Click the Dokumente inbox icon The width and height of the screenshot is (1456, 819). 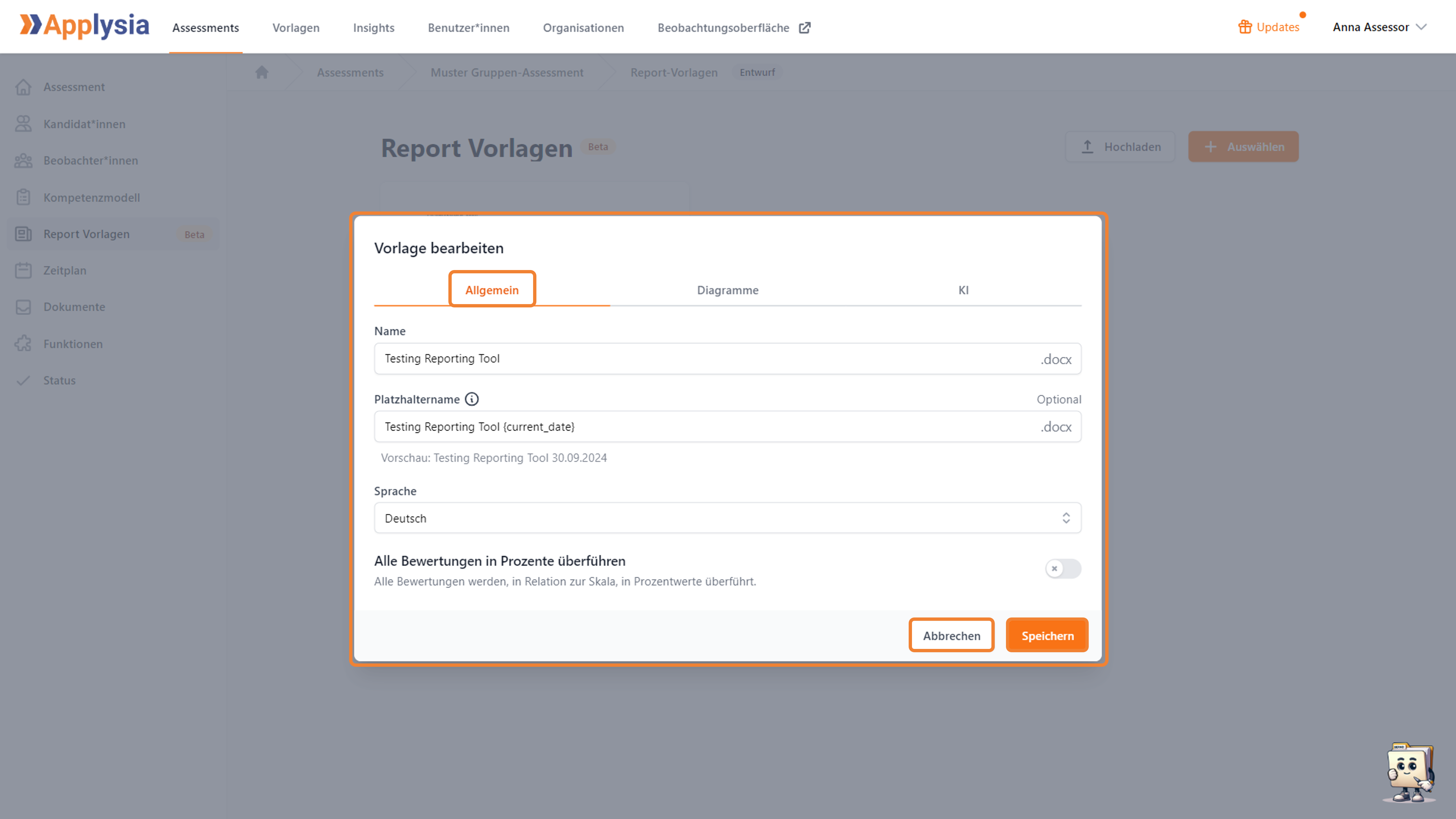click(x=23, y=307)
